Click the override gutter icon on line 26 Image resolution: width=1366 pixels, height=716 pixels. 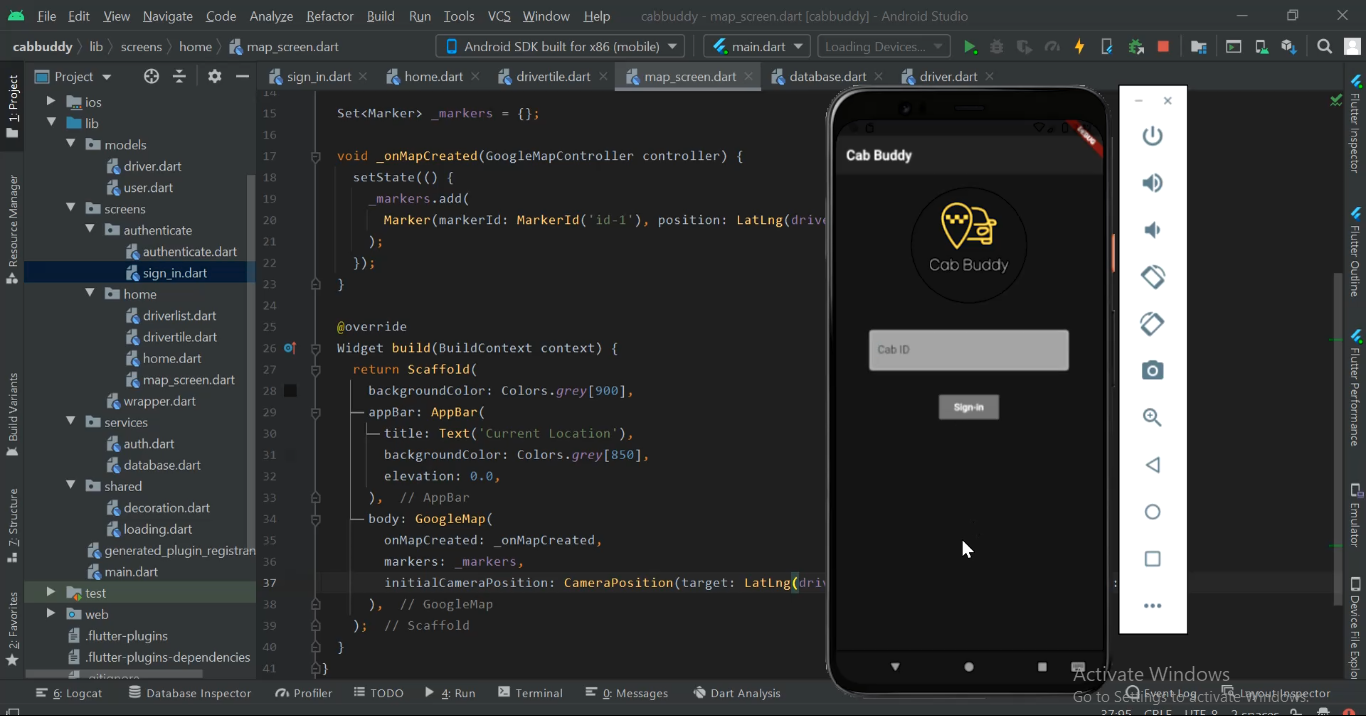click(x=290, y=348)
